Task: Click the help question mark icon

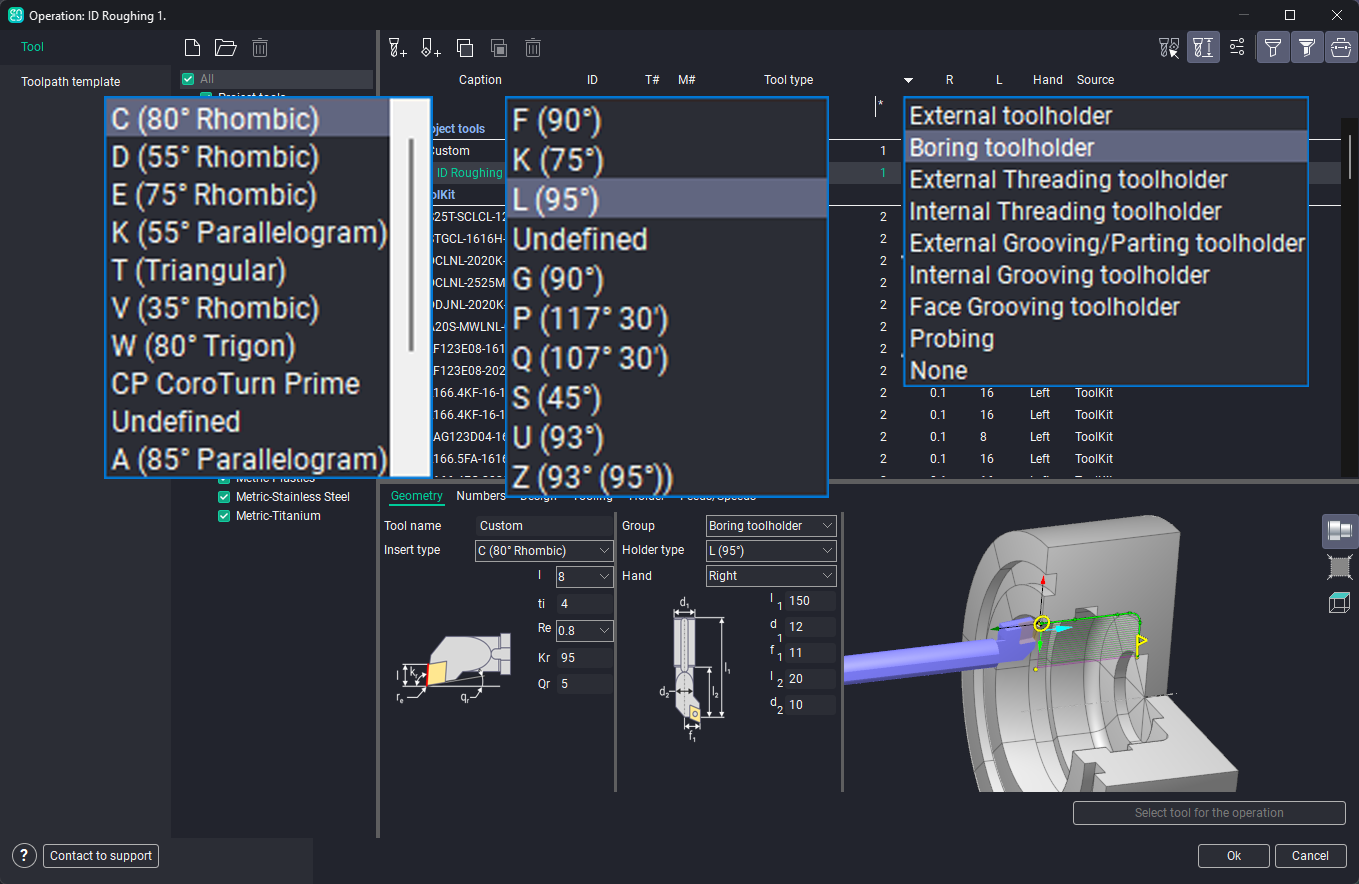Action: 25,855
